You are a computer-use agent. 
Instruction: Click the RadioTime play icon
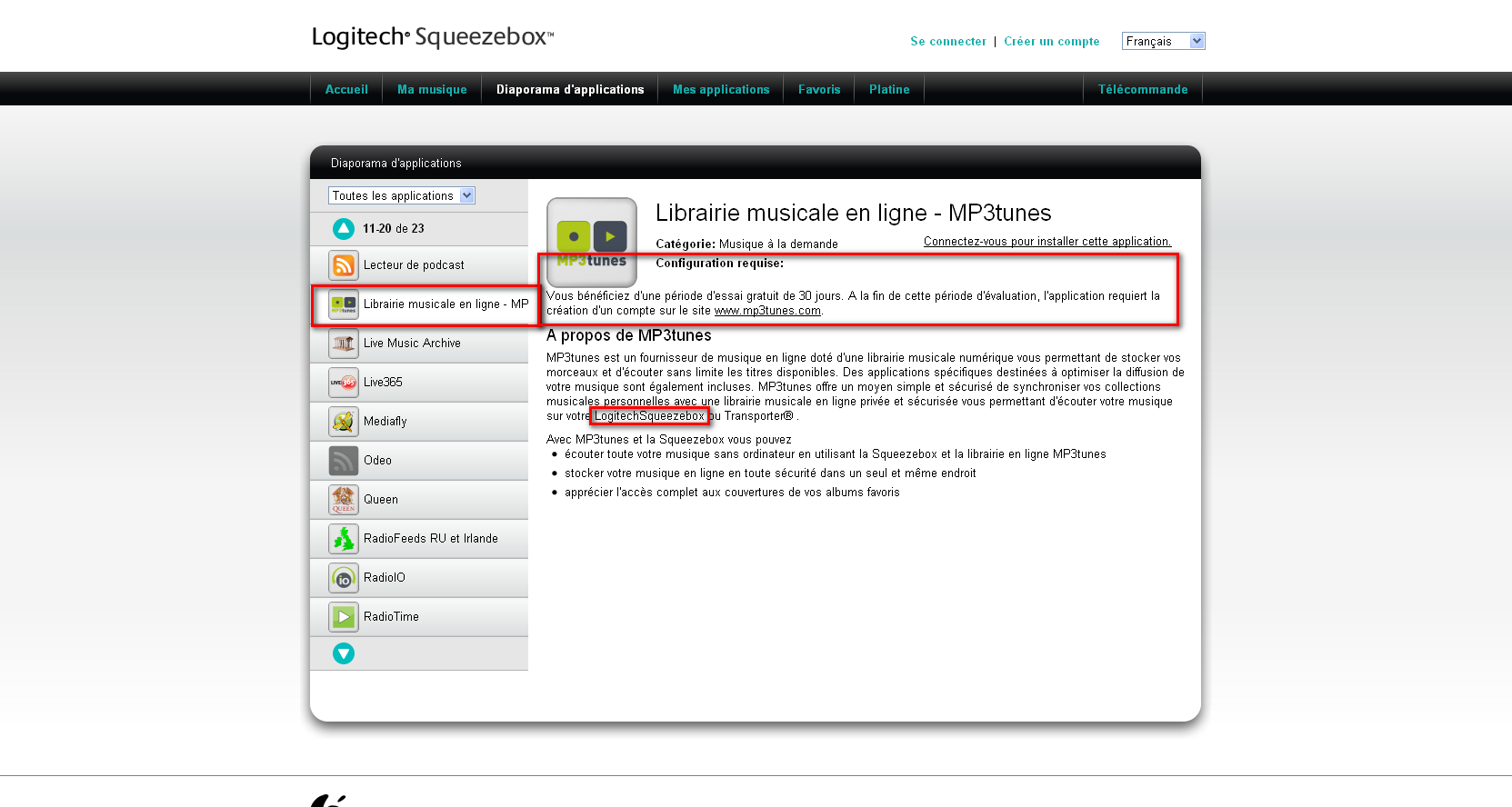[344, 617]
